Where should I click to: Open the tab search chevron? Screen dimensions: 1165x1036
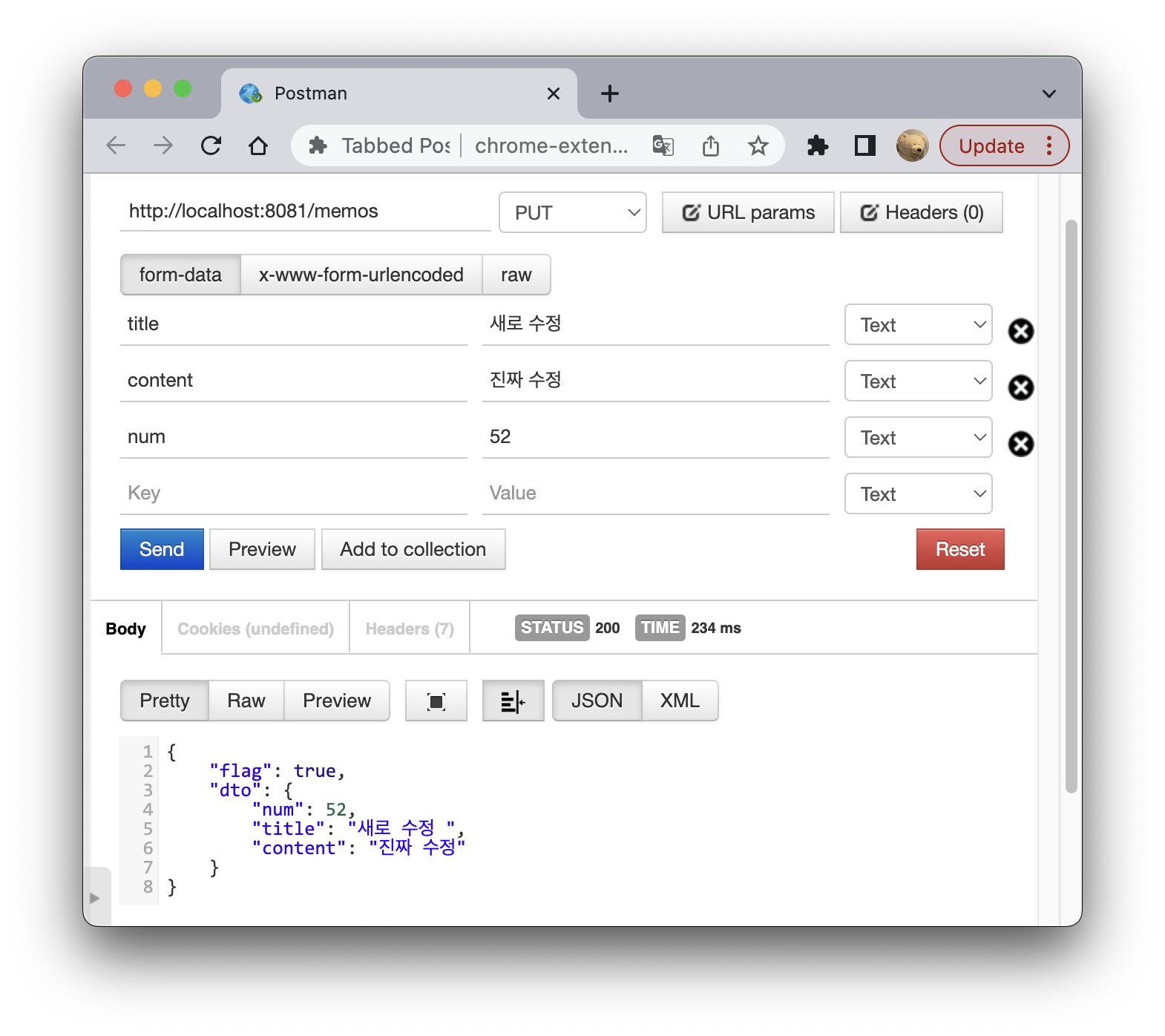pos(1049,94)
